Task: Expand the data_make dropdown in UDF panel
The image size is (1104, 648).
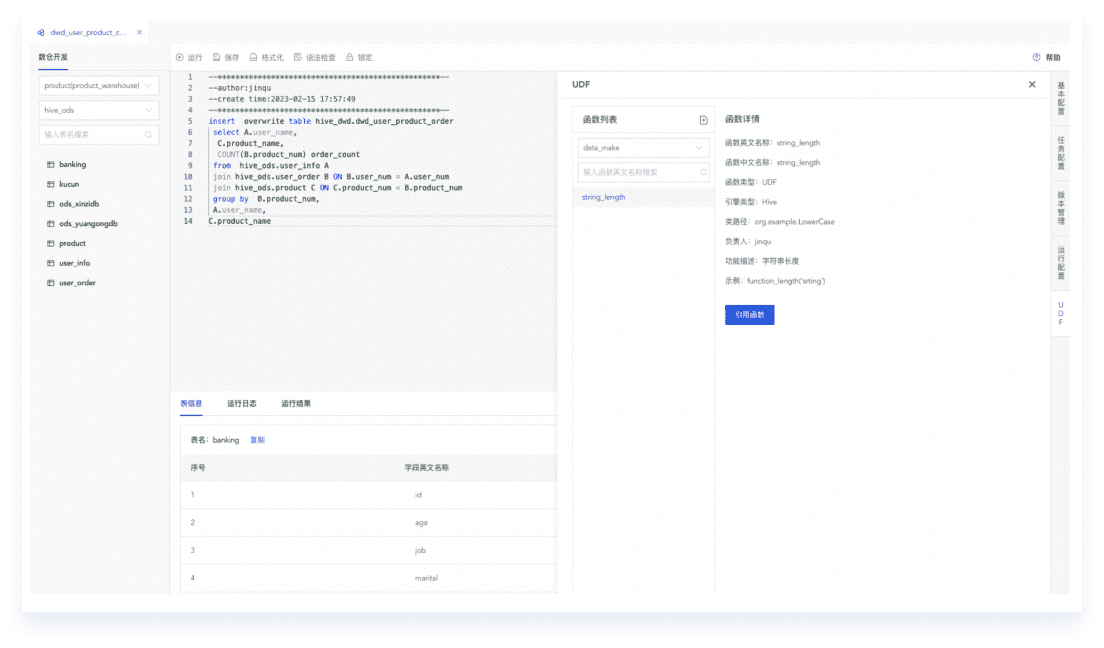Action: coord(643,148)
